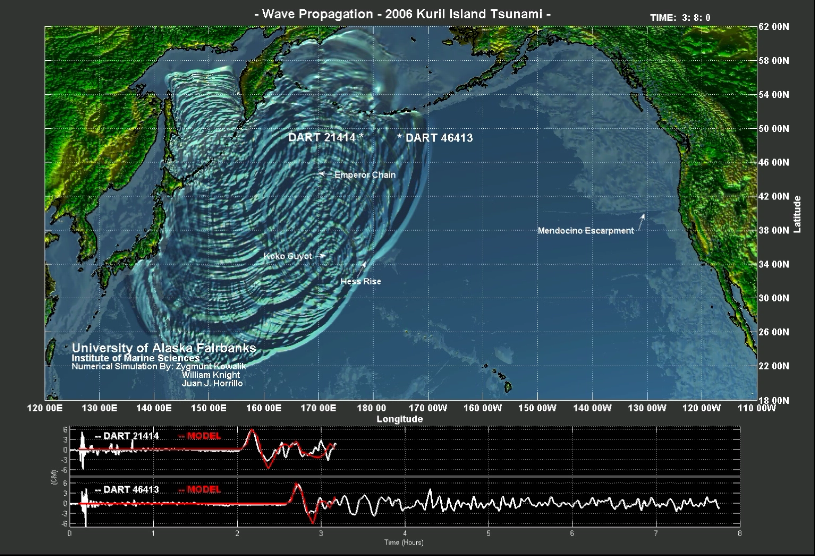Click red MODEL legend in lower chart
815x556 pixels.
coord(200,489)
